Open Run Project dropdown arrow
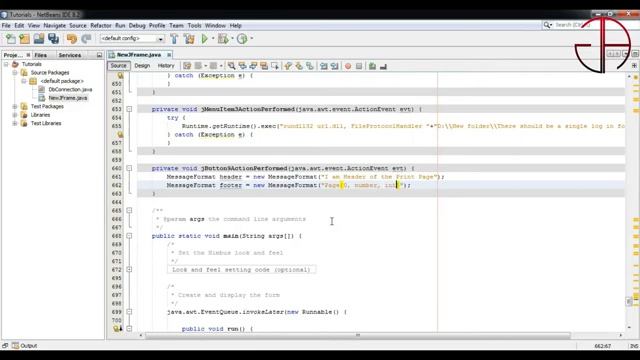This screenshot has width=640, height=360. pyautogui.click(x=213, y=39)
